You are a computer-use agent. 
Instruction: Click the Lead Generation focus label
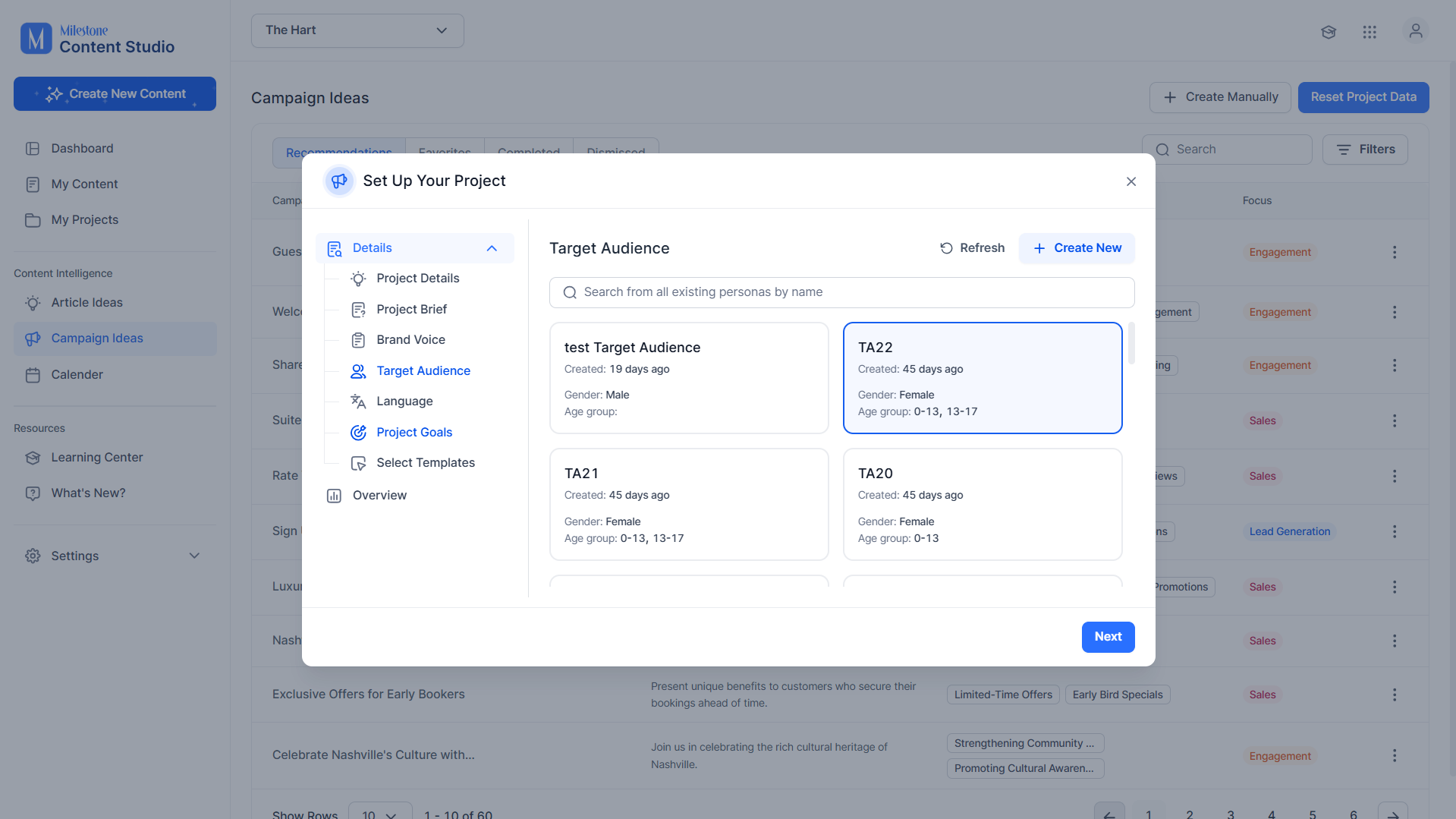click(x=1290, y=531)
